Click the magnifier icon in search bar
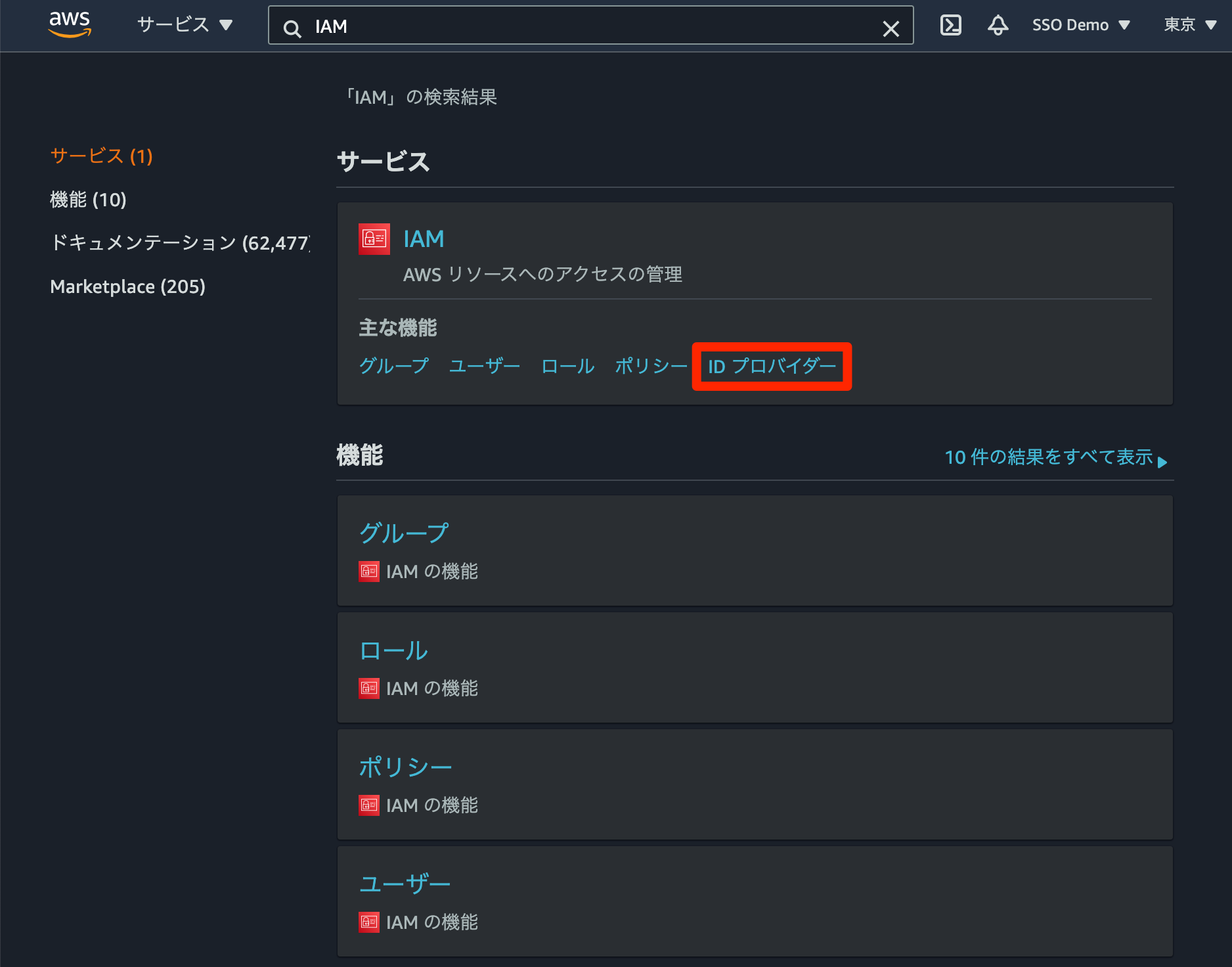 click(x=292, y=28)
